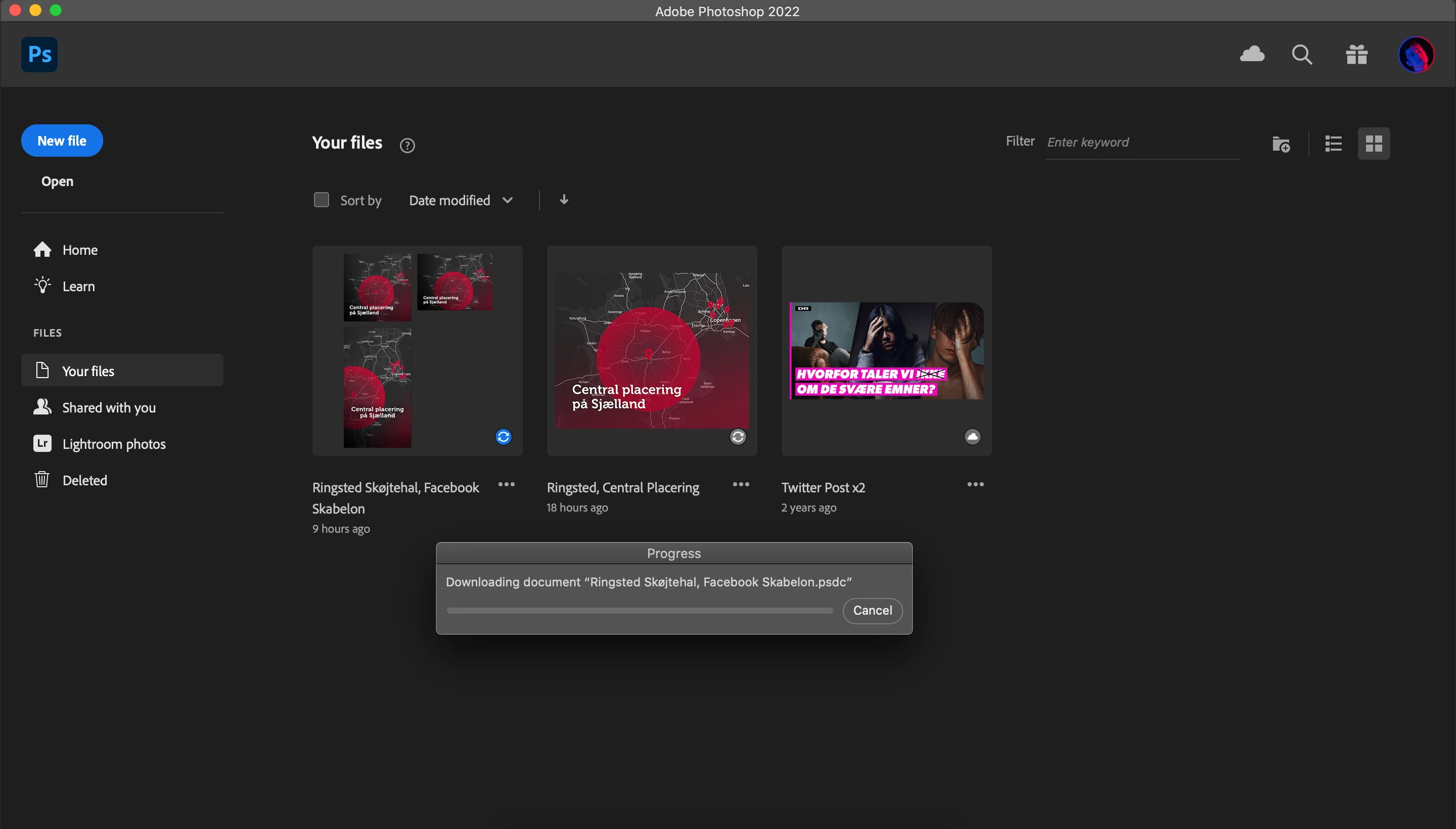Toggle the sort direction arrow
The image size is (1456, 829).
[x=564, y=200]
